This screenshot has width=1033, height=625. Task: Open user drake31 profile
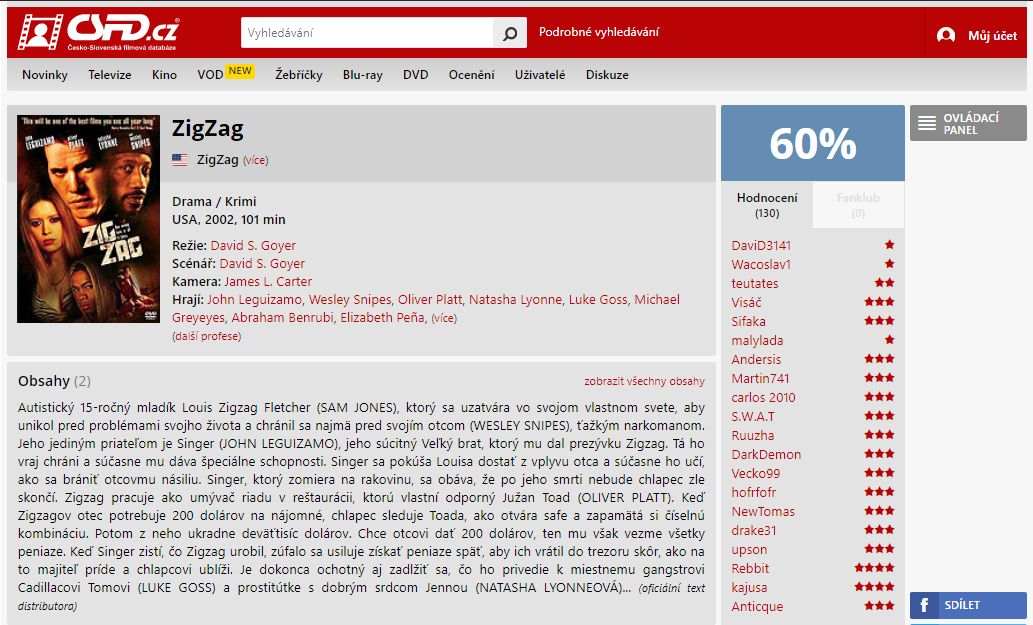point(754,530)
